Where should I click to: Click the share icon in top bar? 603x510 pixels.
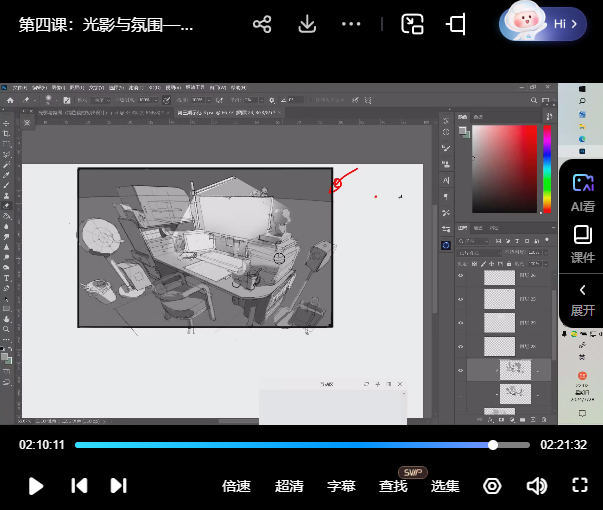click(x=262, y=24)
